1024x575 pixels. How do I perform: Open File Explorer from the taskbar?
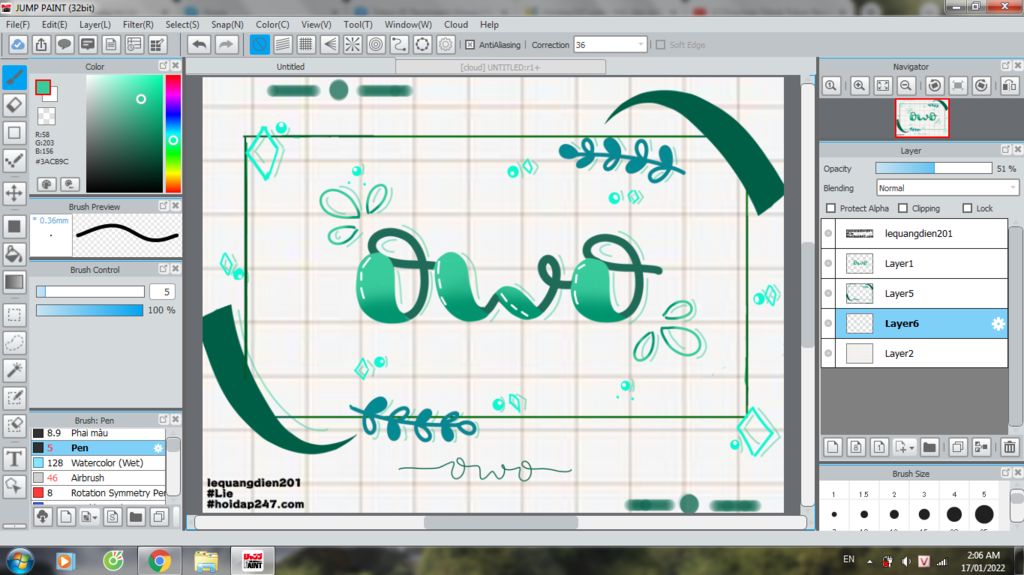tap(206, 561)
